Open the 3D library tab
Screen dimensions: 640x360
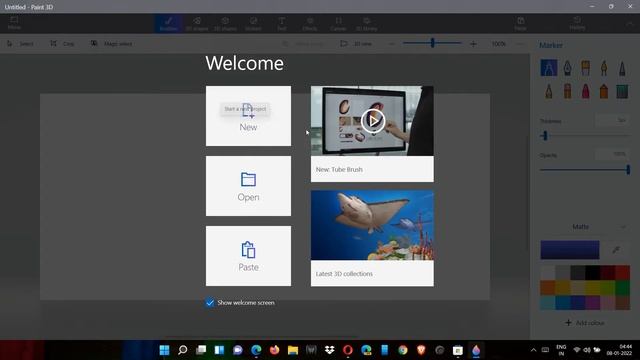click(367, 24)
